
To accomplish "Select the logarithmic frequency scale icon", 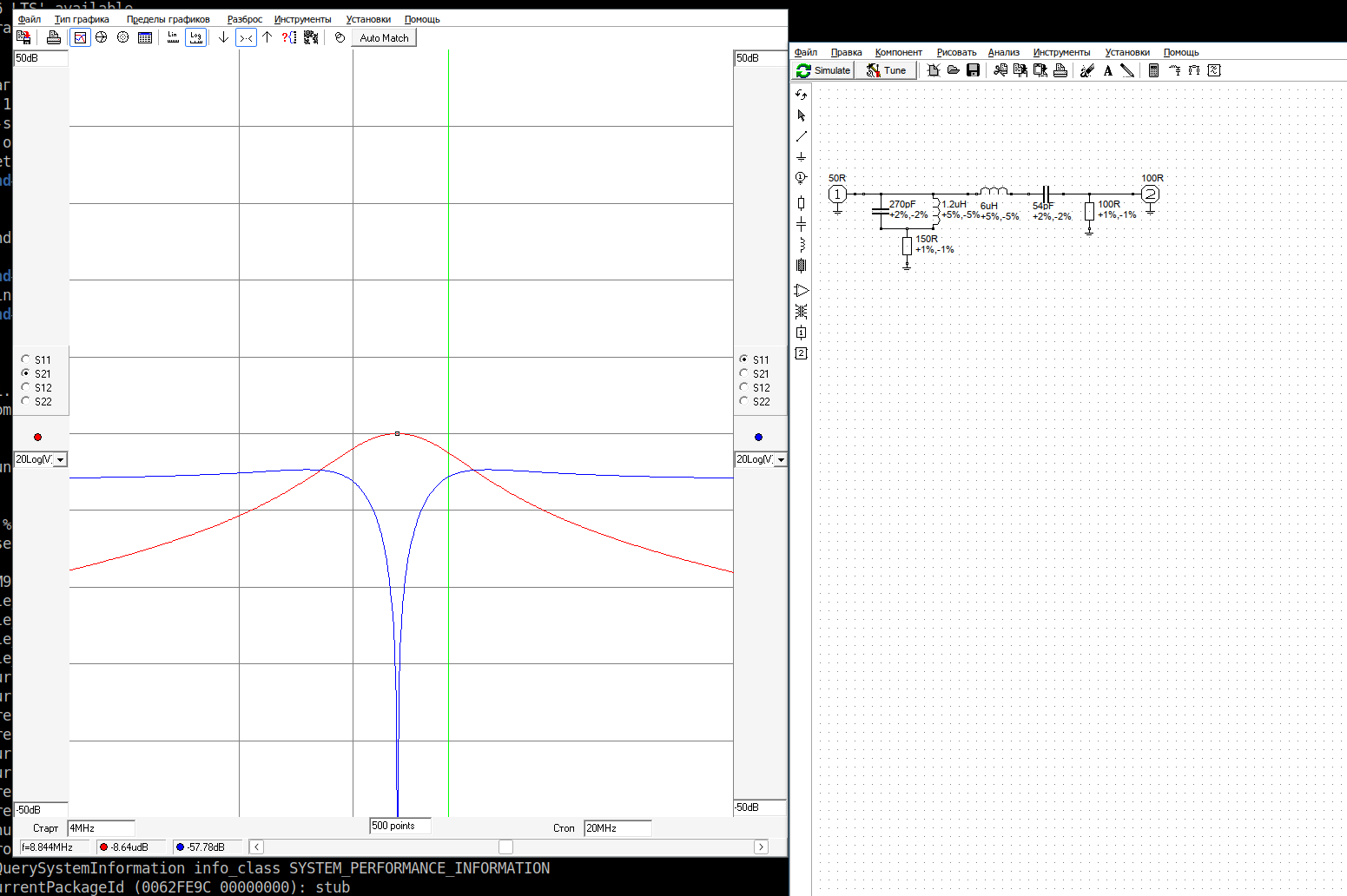I will tap(196, 37).
